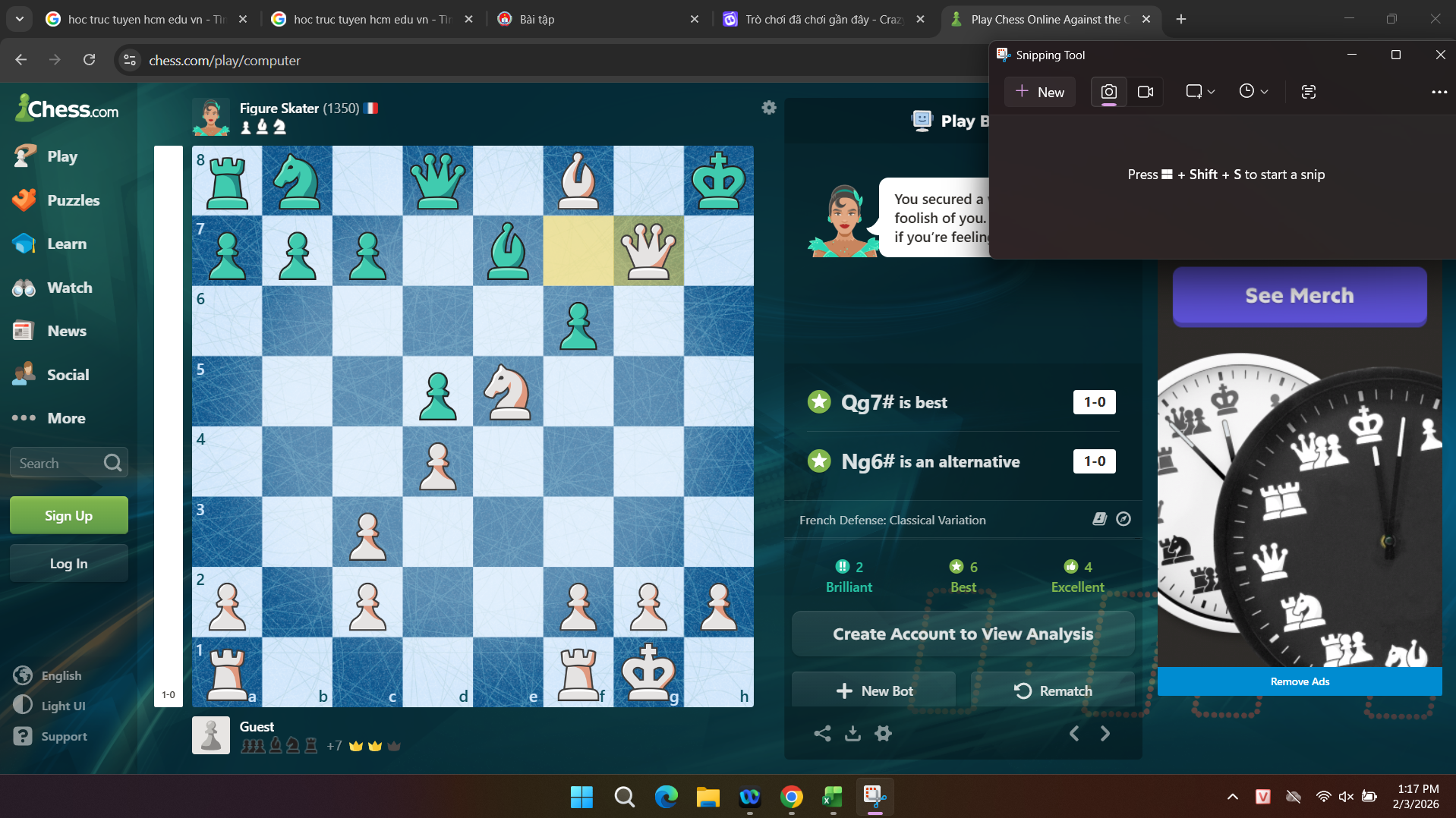
Task: Click the opening explorer compass icon
Action: click(1124, 519)
